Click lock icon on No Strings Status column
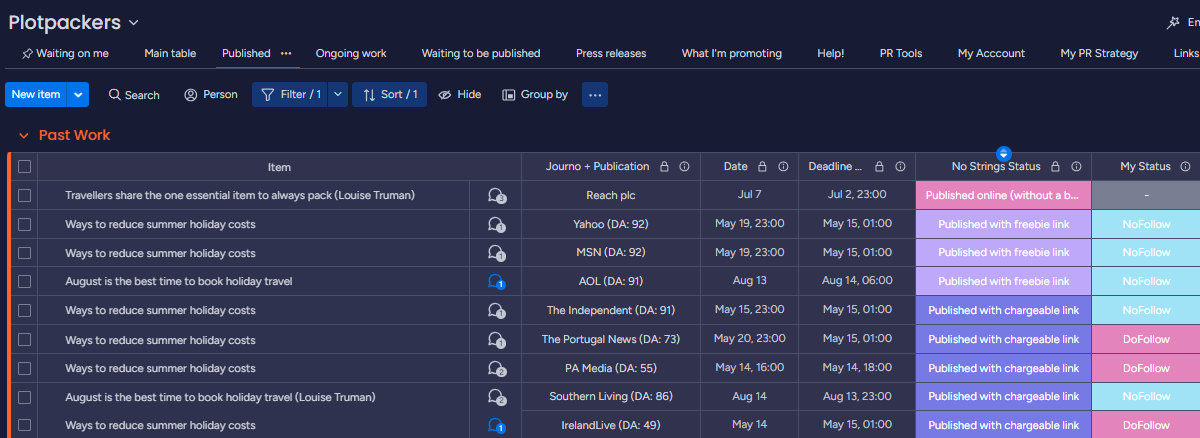 tap(1054, 167)
